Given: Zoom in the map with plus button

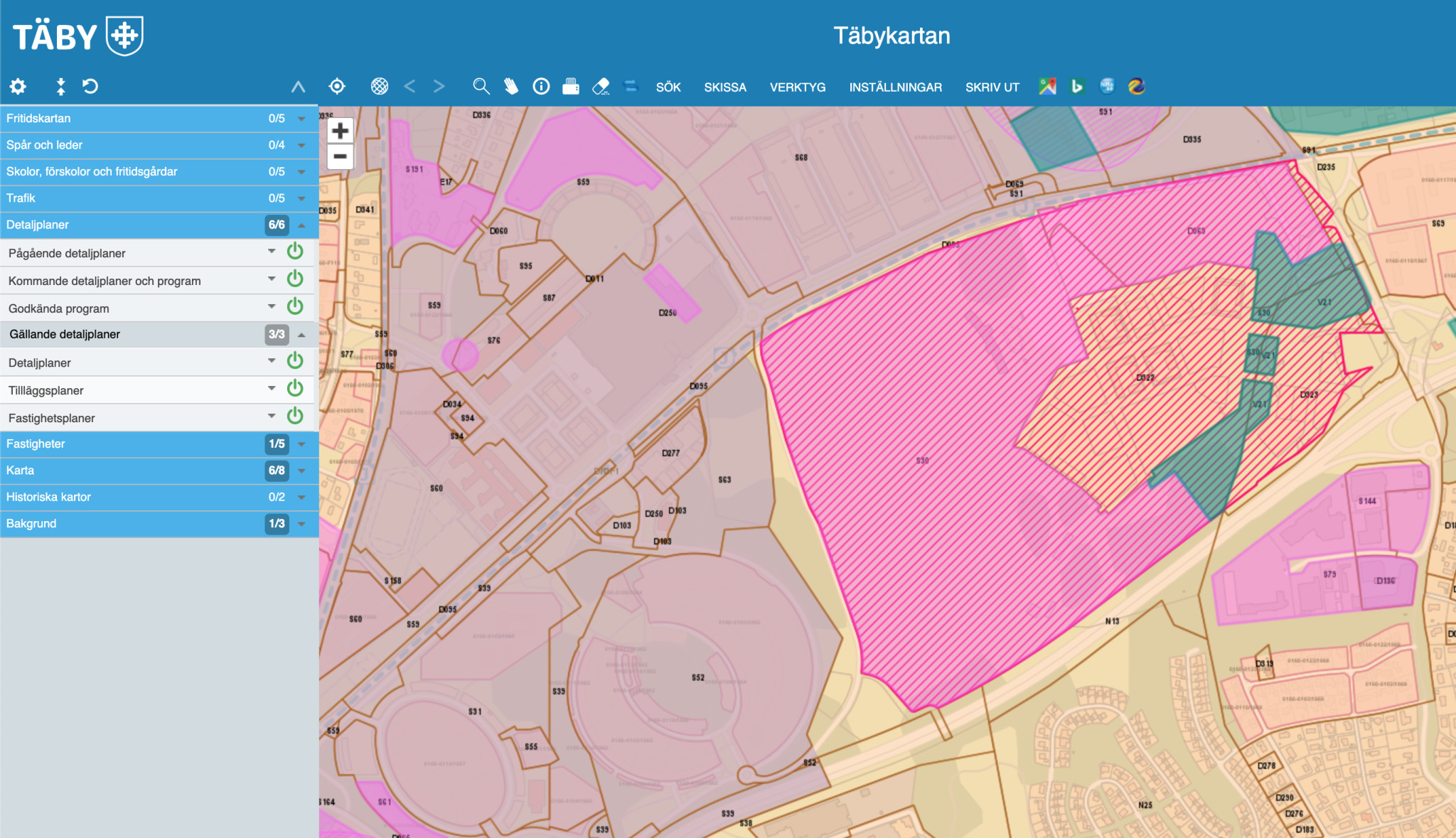Looking at the screenshot, I should tap(341, 131).
